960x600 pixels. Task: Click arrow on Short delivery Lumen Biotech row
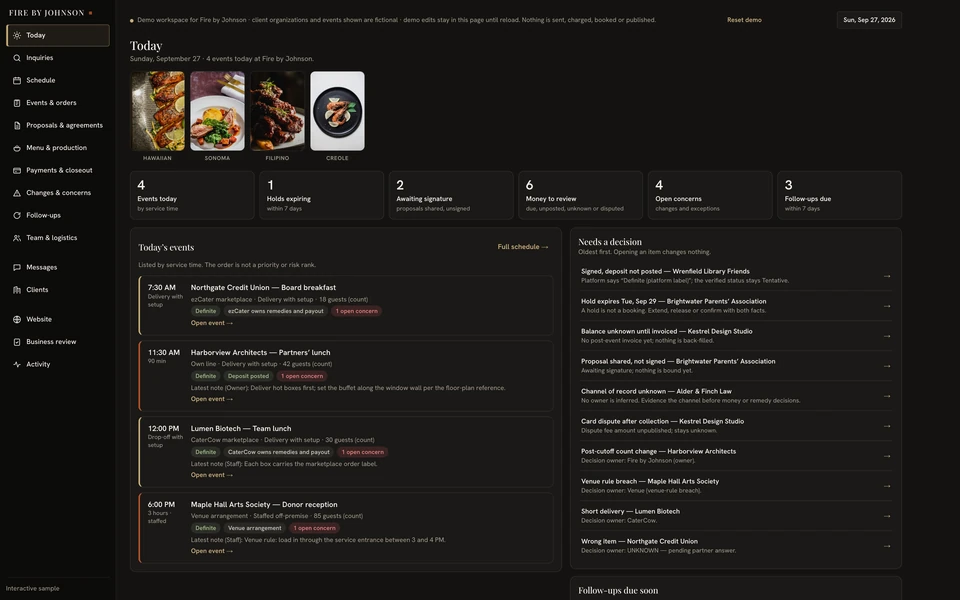coord(887,516)
